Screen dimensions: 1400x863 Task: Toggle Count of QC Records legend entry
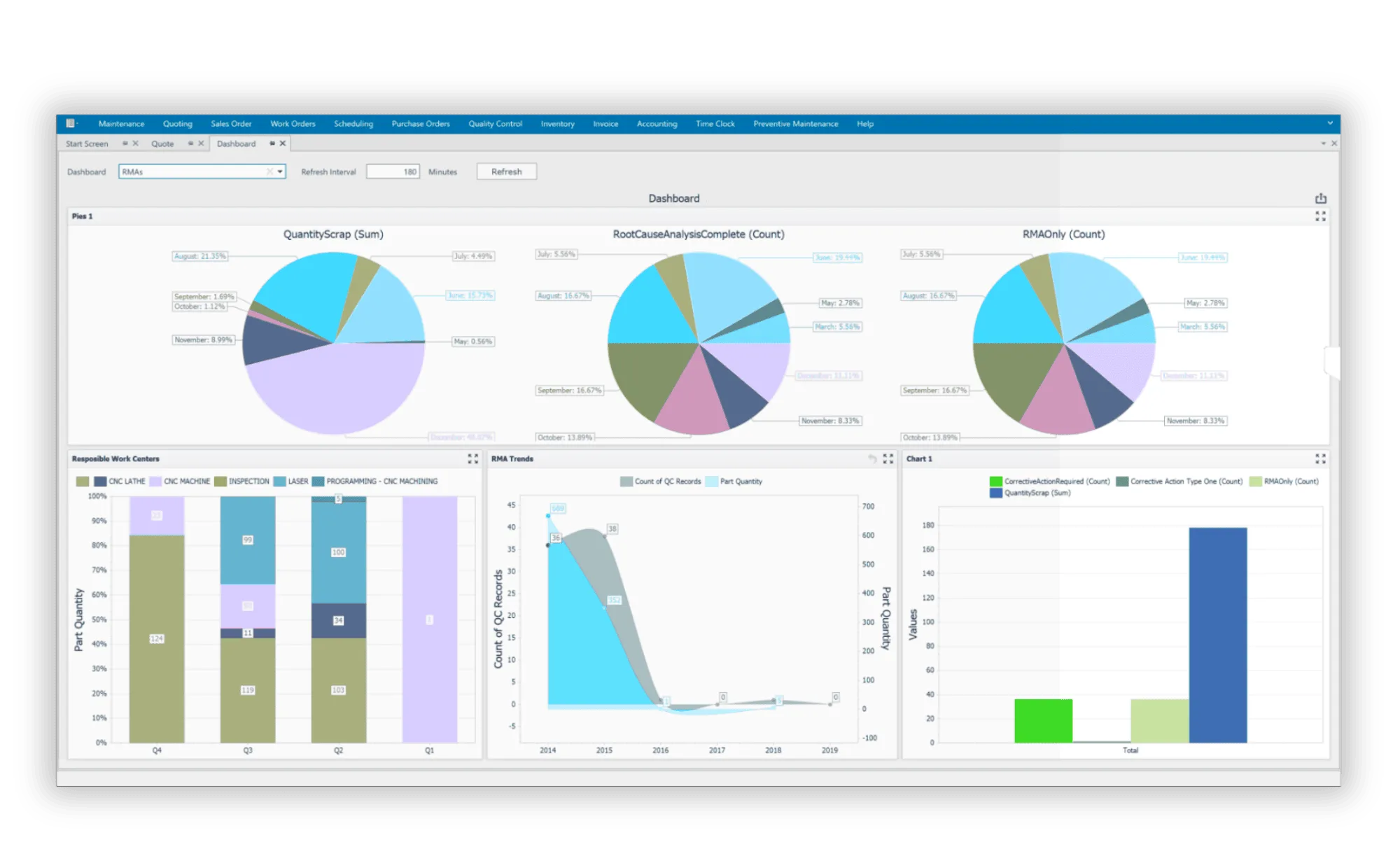coord(661,482)
